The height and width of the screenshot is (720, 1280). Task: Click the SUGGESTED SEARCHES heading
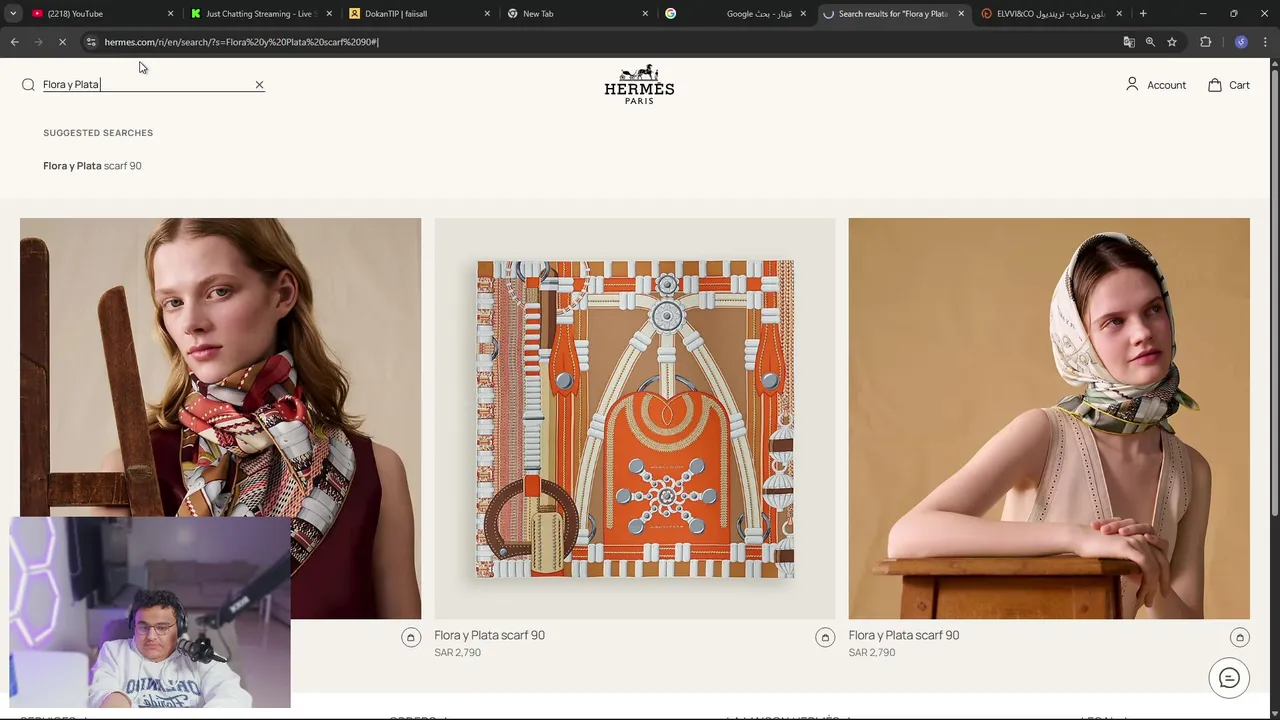(x=98, y=133)
